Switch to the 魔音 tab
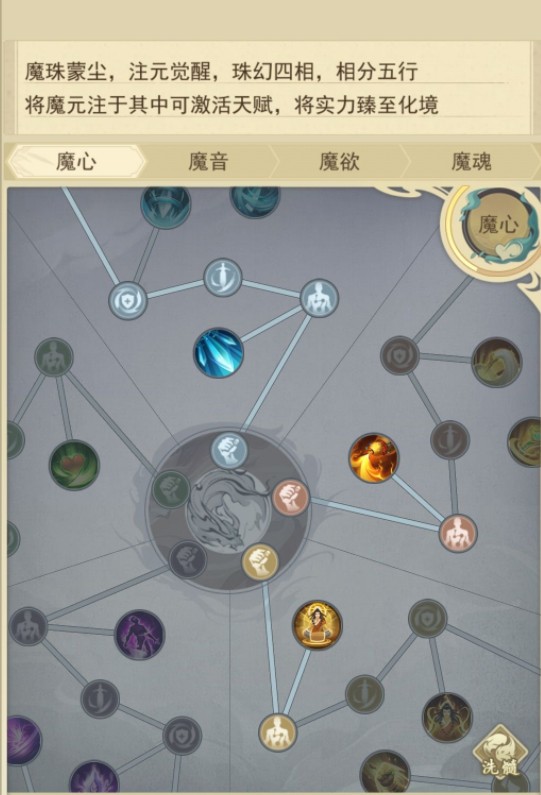This screenshot has width=541, height=795. click(208, 162)
